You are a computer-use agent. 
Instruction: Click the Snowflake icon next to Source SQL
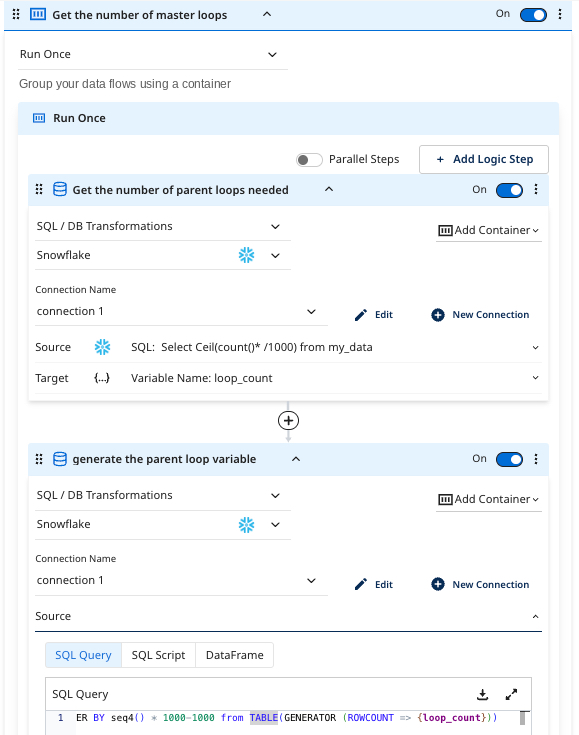[x=102, y=347]
